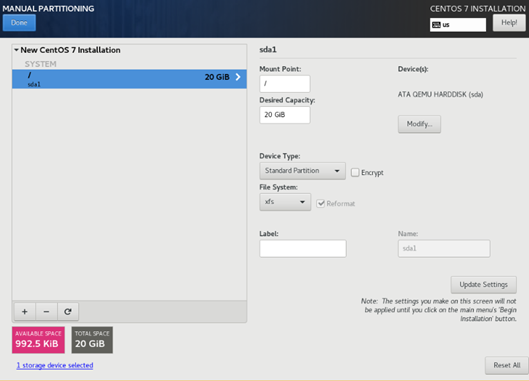
Task: Click the keyboard layout icon next to us
Action: tap(436, 25)
